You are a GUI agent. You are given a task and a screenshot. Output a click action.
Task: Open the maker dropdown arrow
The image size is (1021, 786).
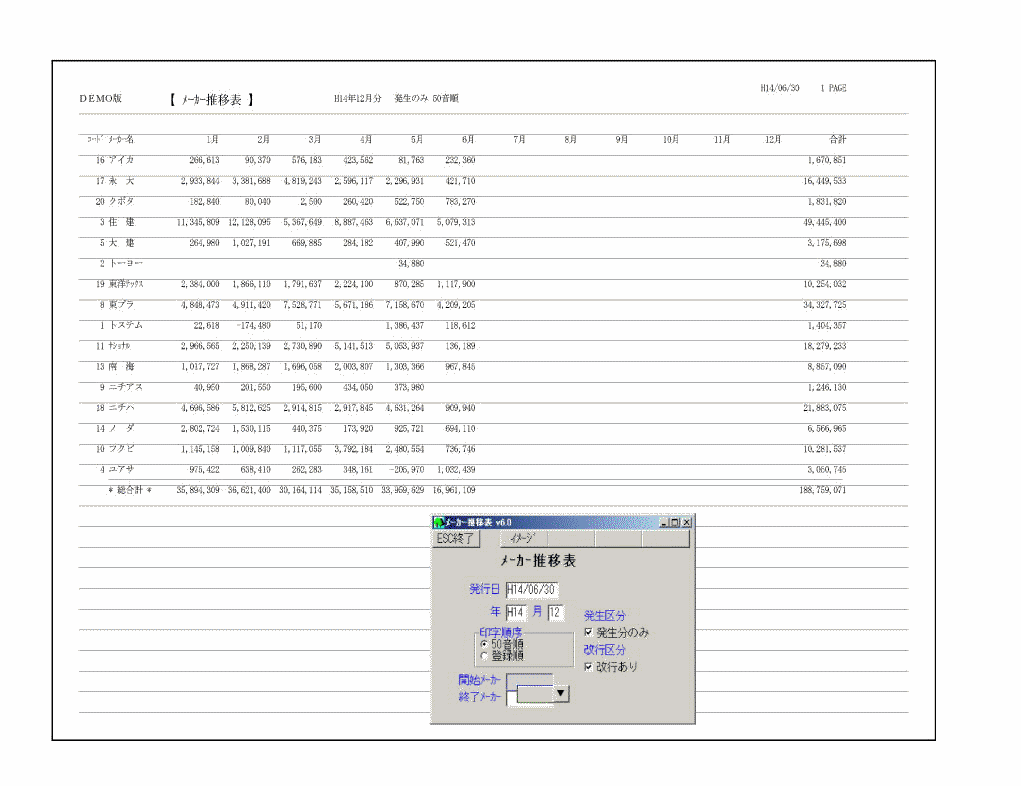[561, 694]
